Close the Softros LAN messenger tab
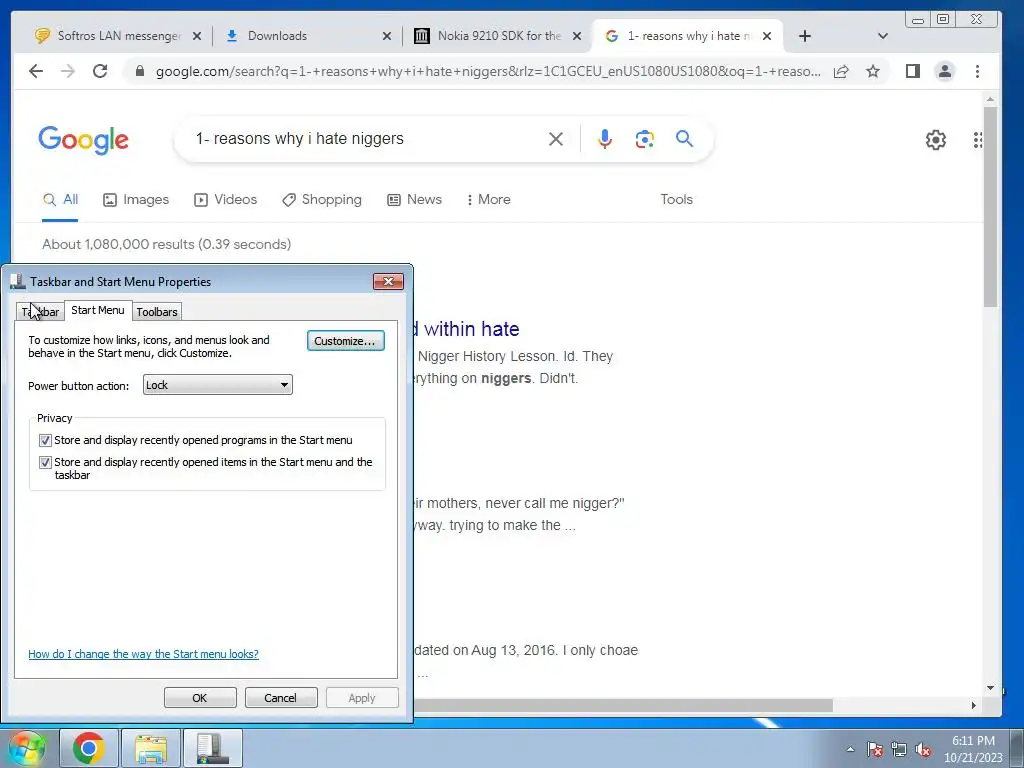1024x768 pixels. 197,36
